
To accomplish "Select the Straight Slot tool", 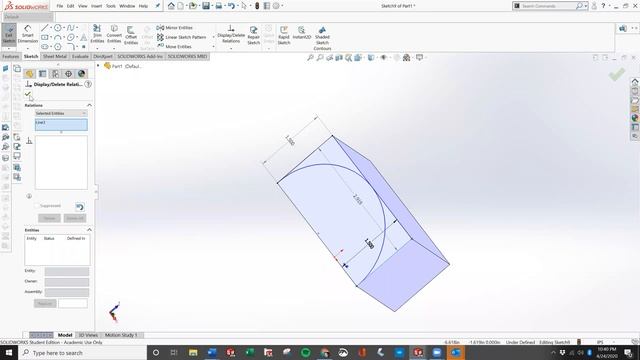I will pos(44,47).
